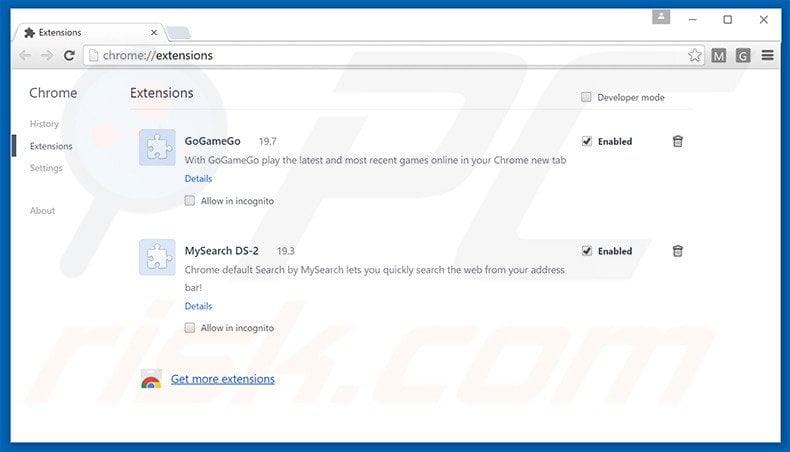Open the G extension toolbar icon
The image size is (790, 452).
[743, 55]
